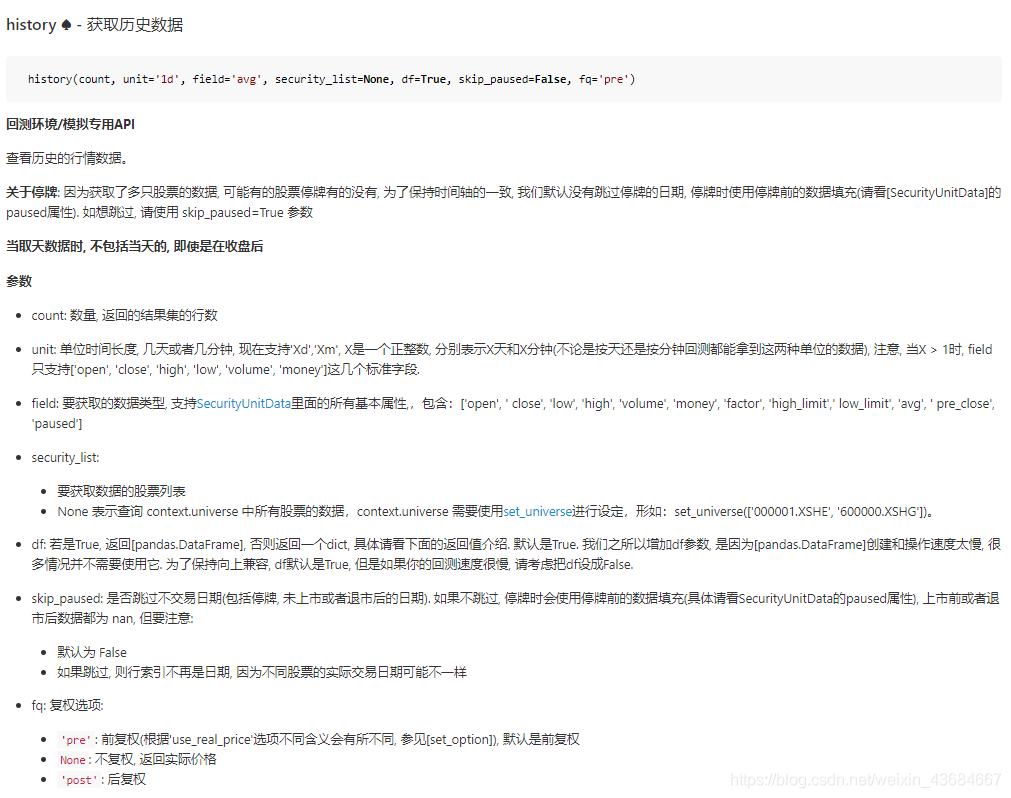Click the 'None 表示查询 context.universe' sub-bullet
The width and height of the screenshot is (1011, 798).
coord(495,511)
